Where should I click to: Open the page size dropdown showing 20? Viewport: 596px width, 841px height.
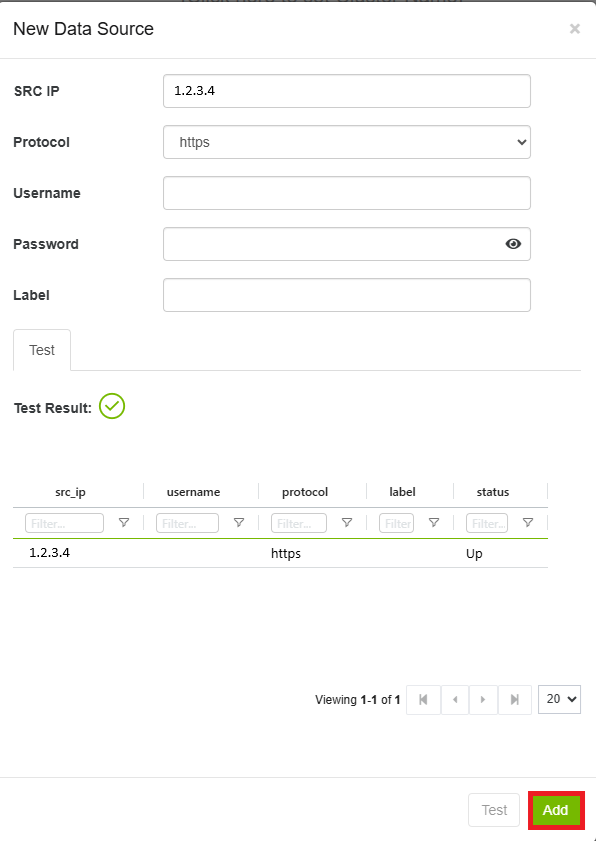click(x=560, y=699)
